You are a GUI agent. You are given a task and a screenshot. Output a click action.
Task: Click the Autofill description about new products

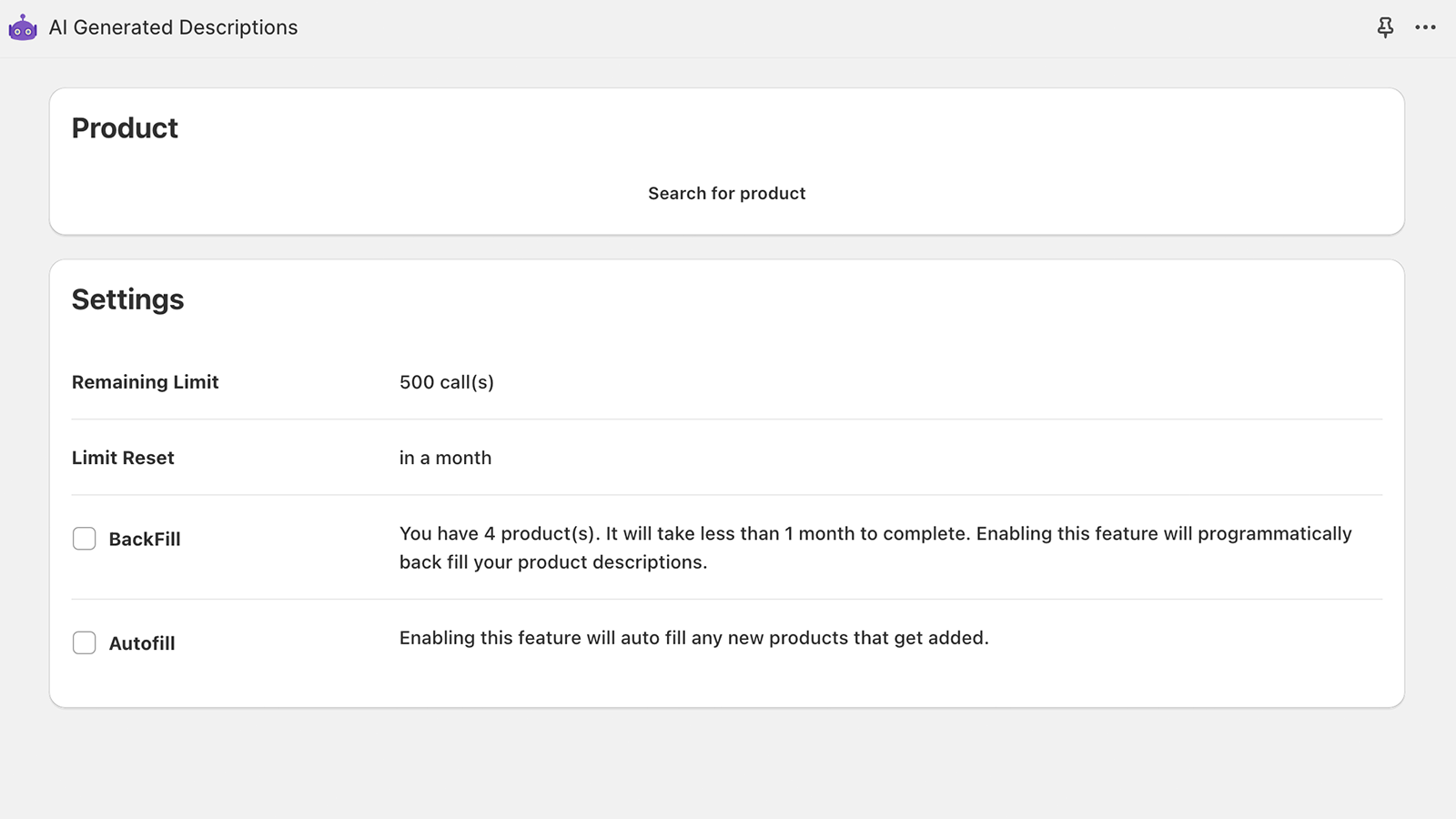coord(693,638)
